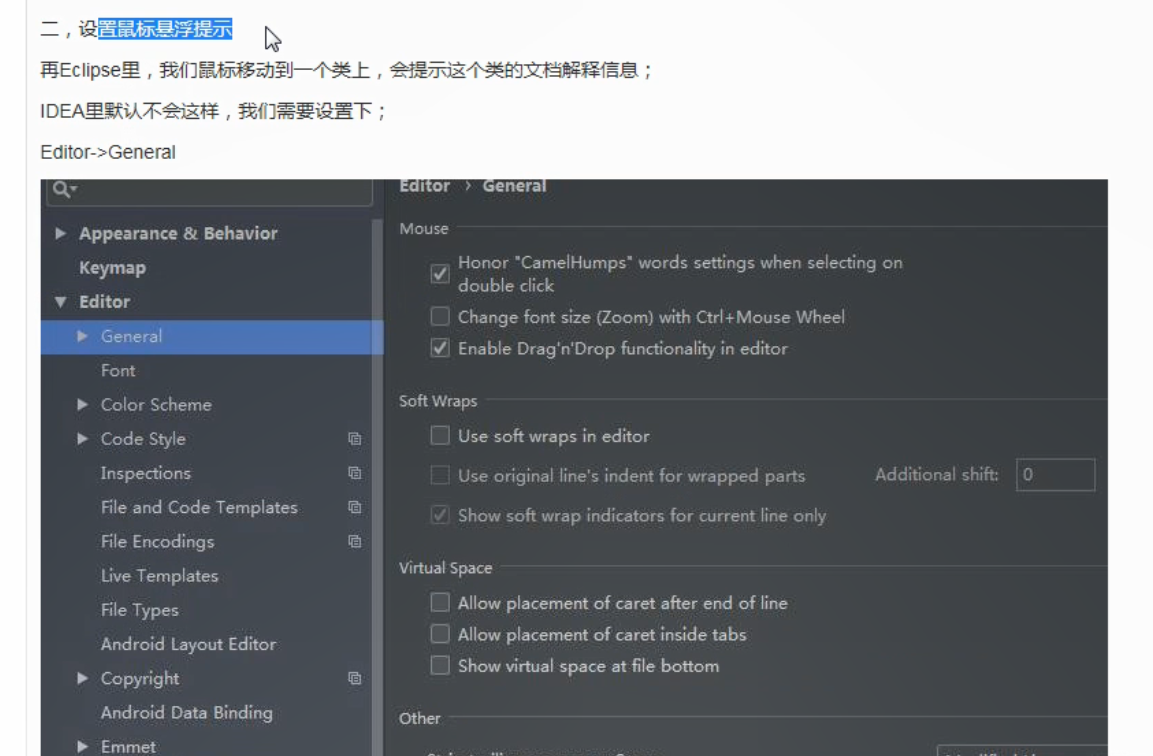Open the Keymap settings page

coord(115,267)
